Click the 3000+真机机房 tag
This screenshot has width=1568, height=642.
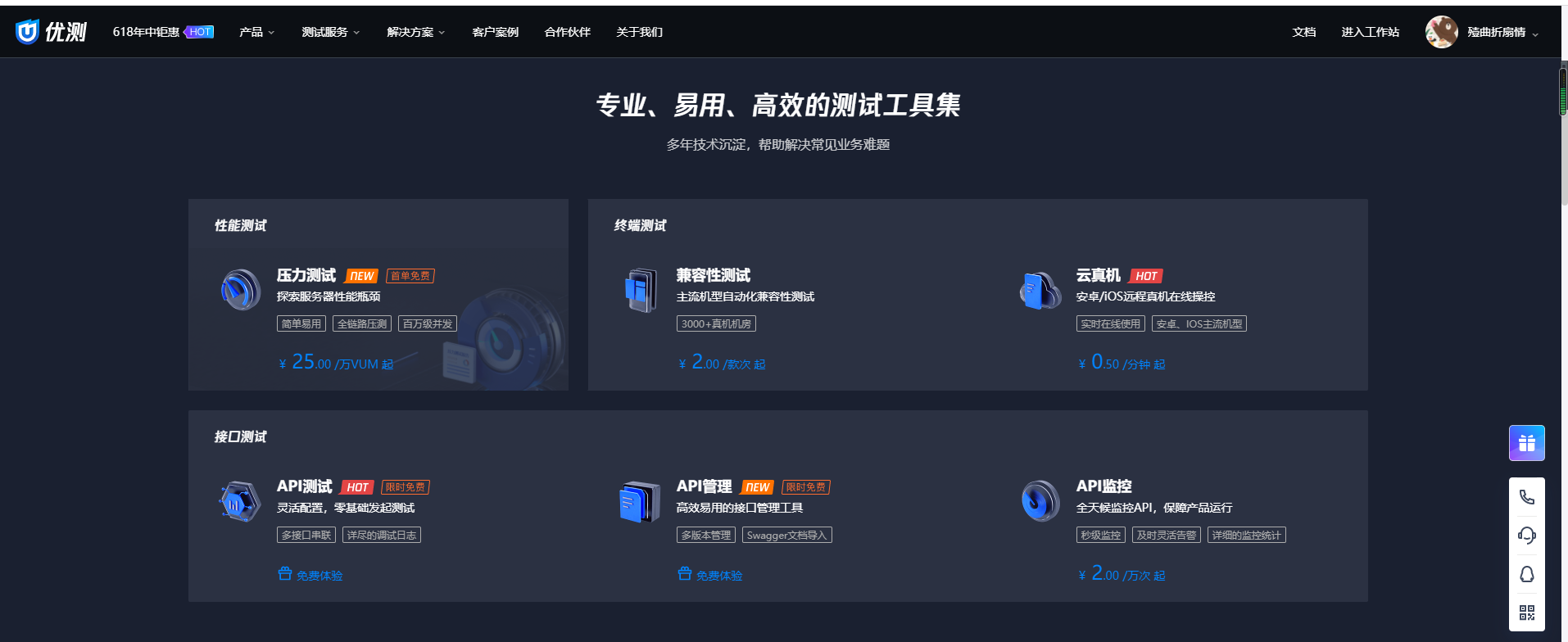click(x=716, y=323)
